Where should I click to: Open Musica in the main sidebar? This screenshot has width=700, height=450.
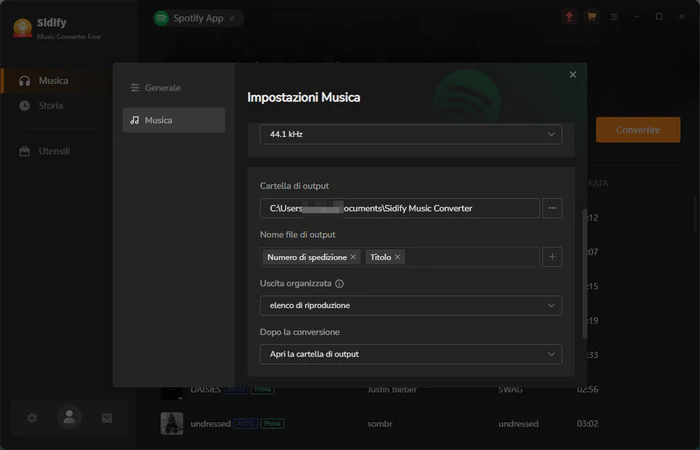[54, 81]
